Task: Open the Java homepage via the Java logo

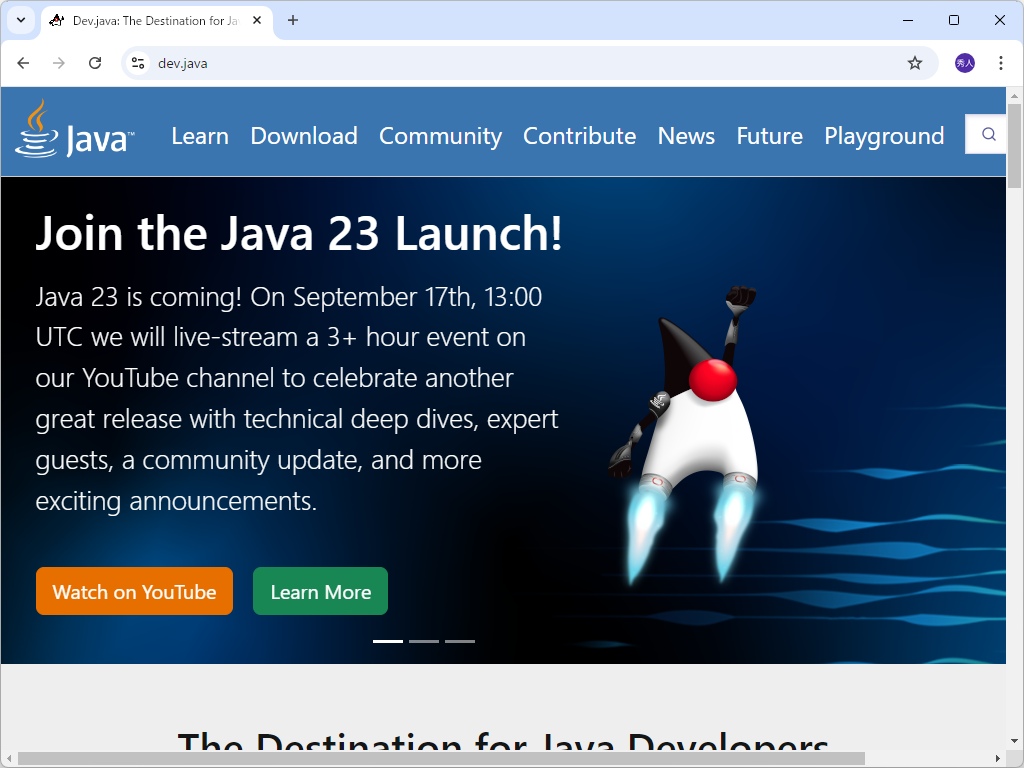Action: (x=75, y=131)
